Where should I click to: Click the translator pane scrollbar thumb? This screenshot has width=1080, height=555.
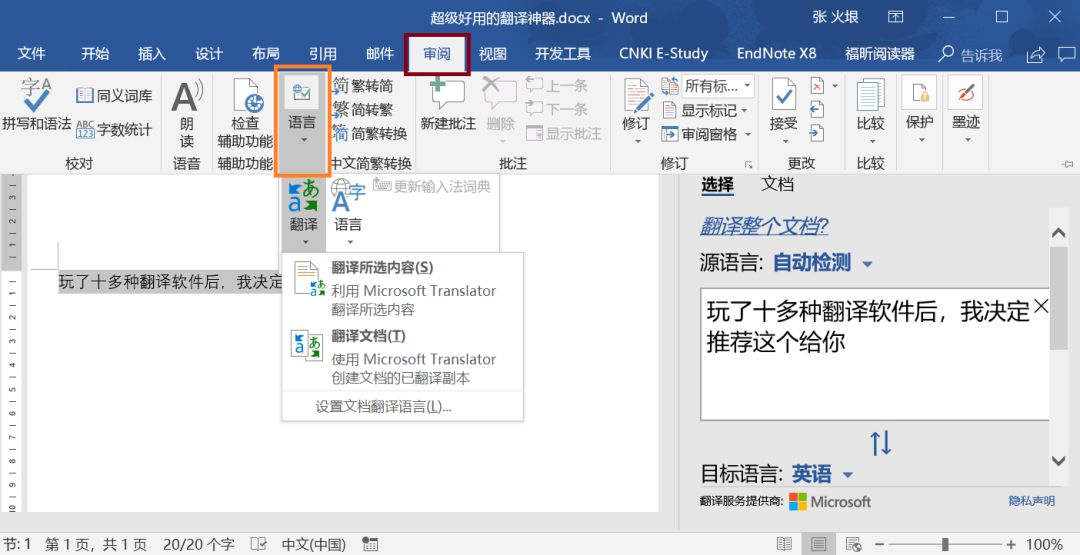(1059, 297)
